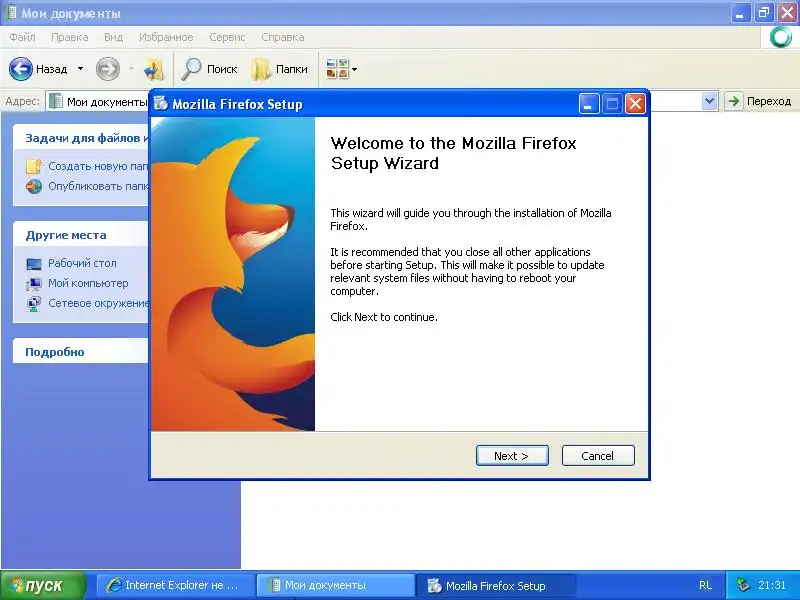Screen dimensions: 800x600
Task: Click Next to continue Firefox setup
Action: (x=512, y=456)
